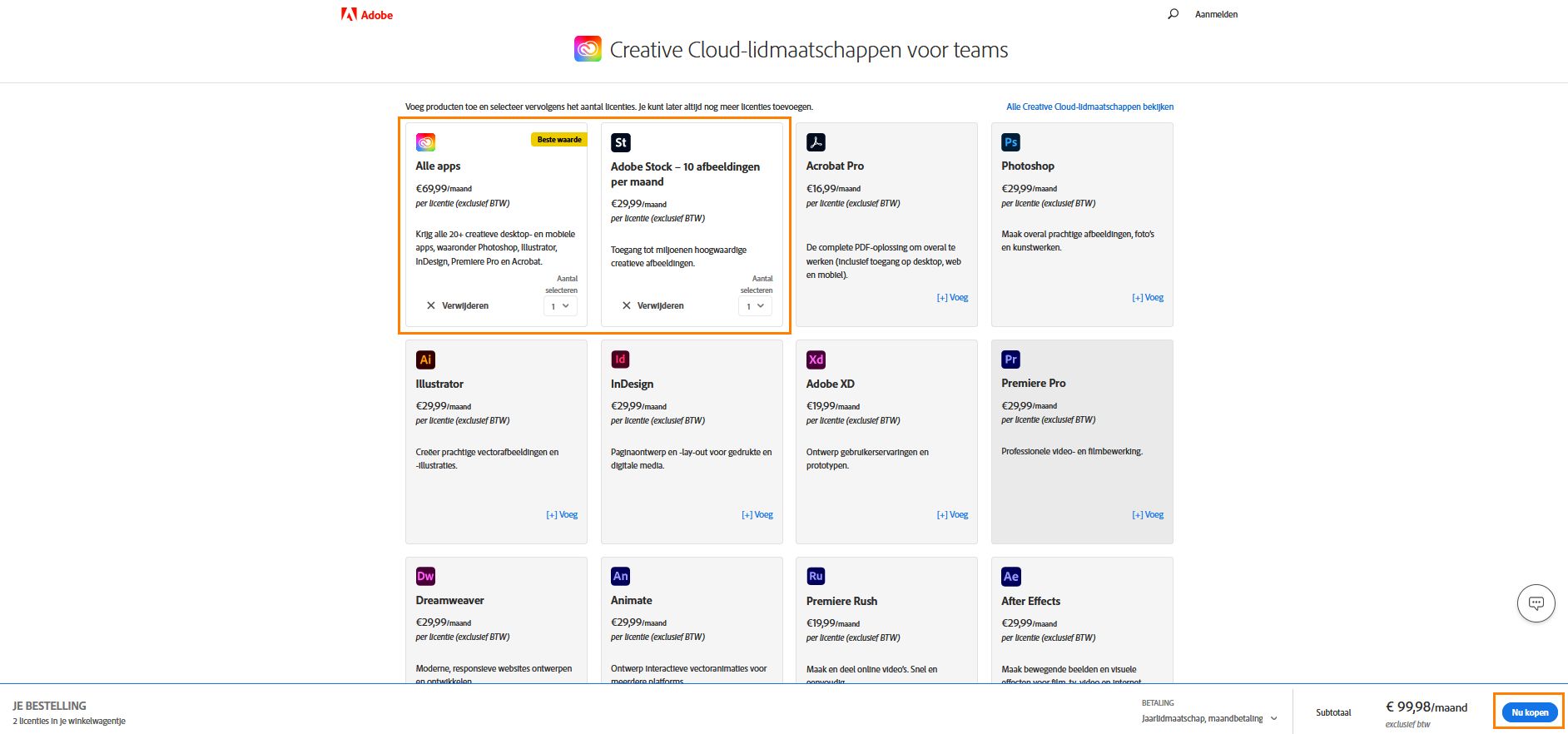This screenshot has width=1568, height=734.
Task: Add Adobe XD with the Voeg link
Action: 952,514
